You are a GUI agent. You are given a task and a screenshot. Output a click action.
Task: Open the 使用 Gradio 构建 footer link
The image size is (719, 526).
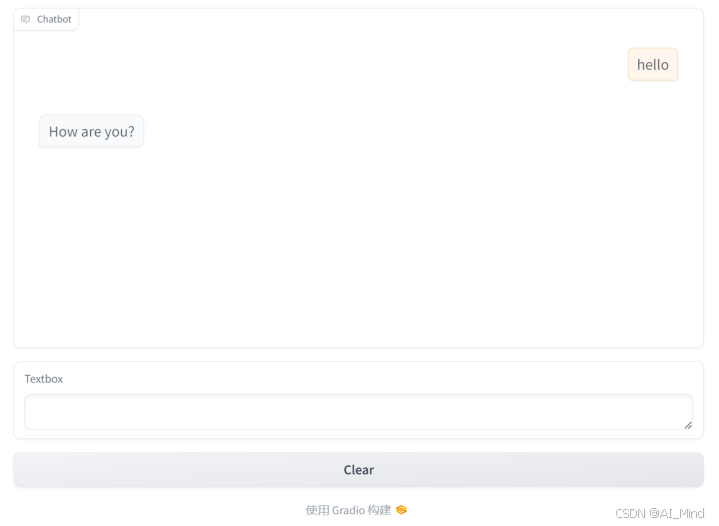(x=356, y=510)
